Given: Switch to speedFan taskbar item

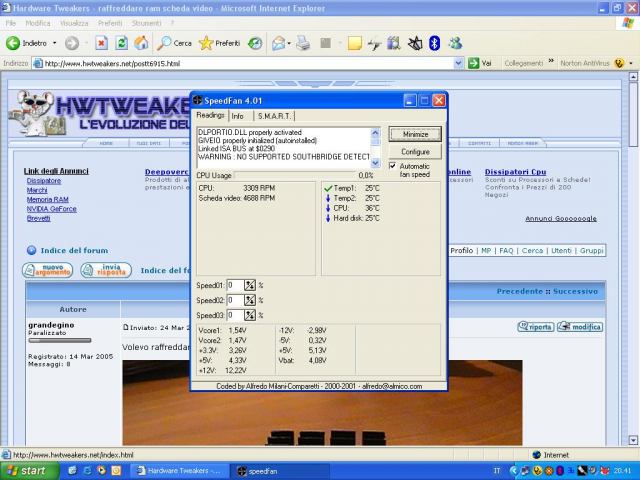Looking at the screenshot, I should click(282, 471).
